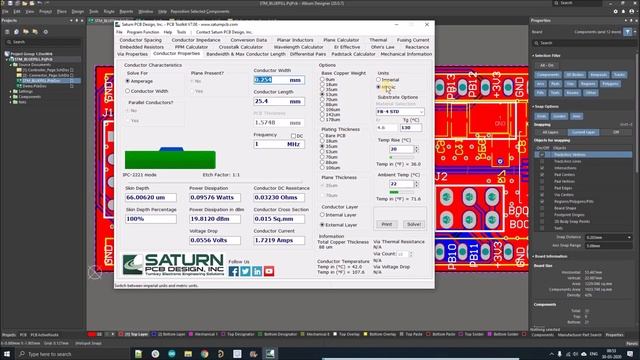Image resolution: width=640 pixels, height=360 pixels.
Task: Click the Saturn PCB Design logo
Action: tap(173, 265)
